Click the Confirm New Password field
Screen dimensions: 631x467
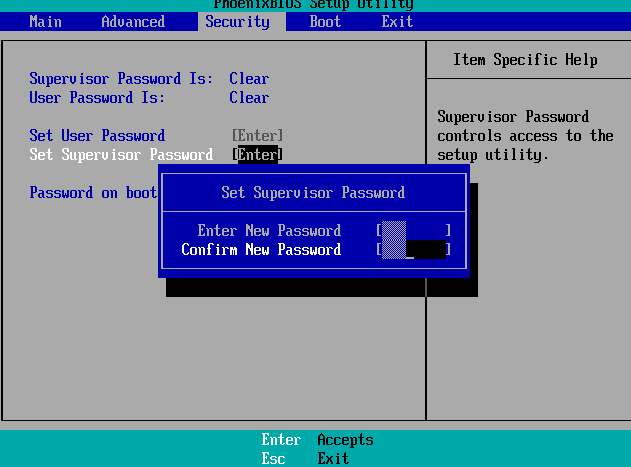click(x=413, y=250)
